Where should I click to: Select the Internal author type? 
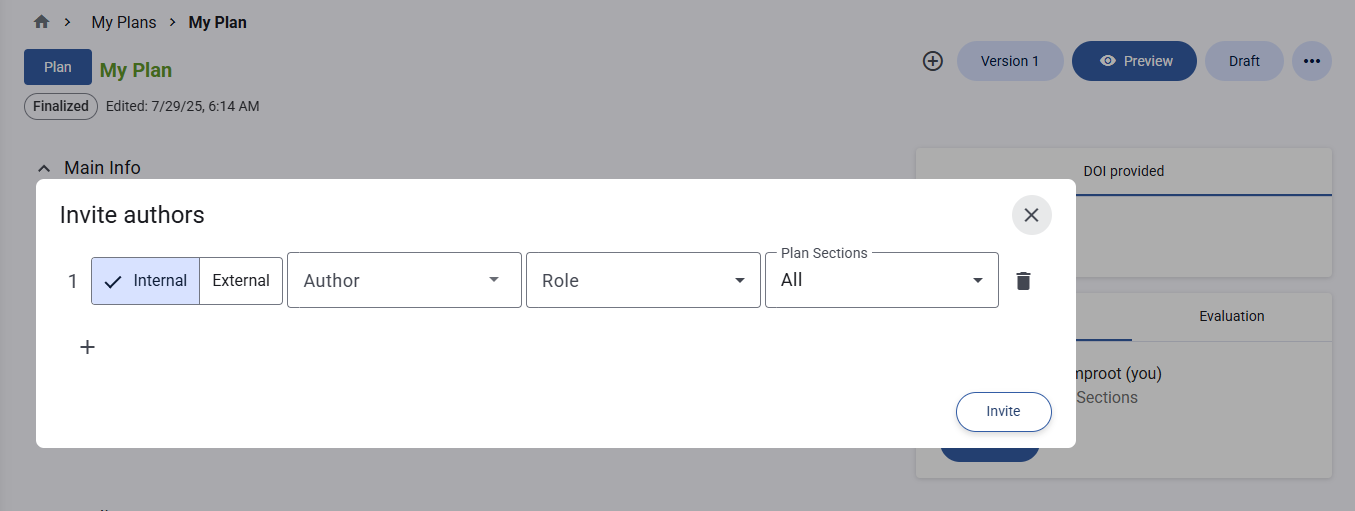tap(146, 281)
